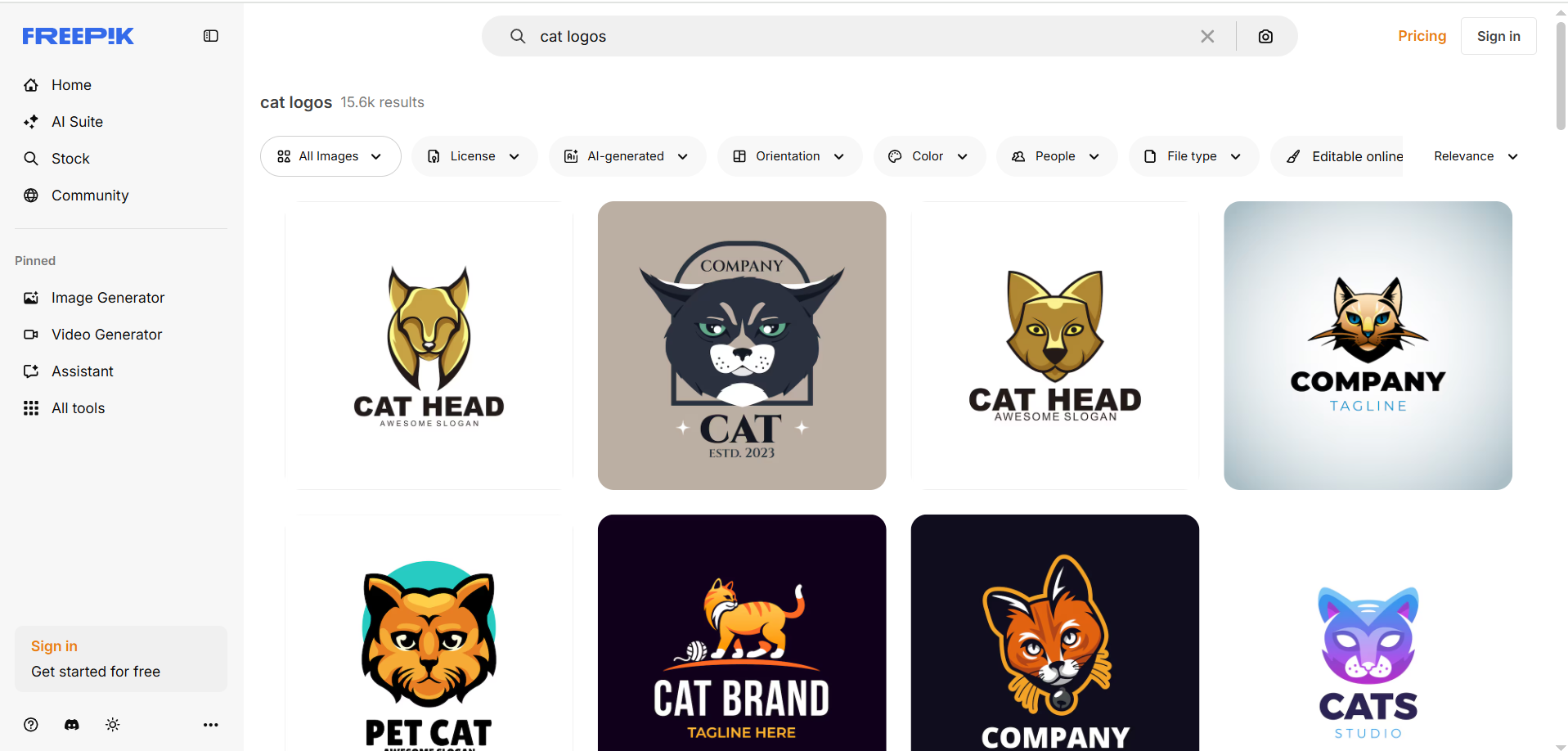Expand the License filter dropdown
The height and width of the screenshot is (751, 1568).
[x=474, y=155]
